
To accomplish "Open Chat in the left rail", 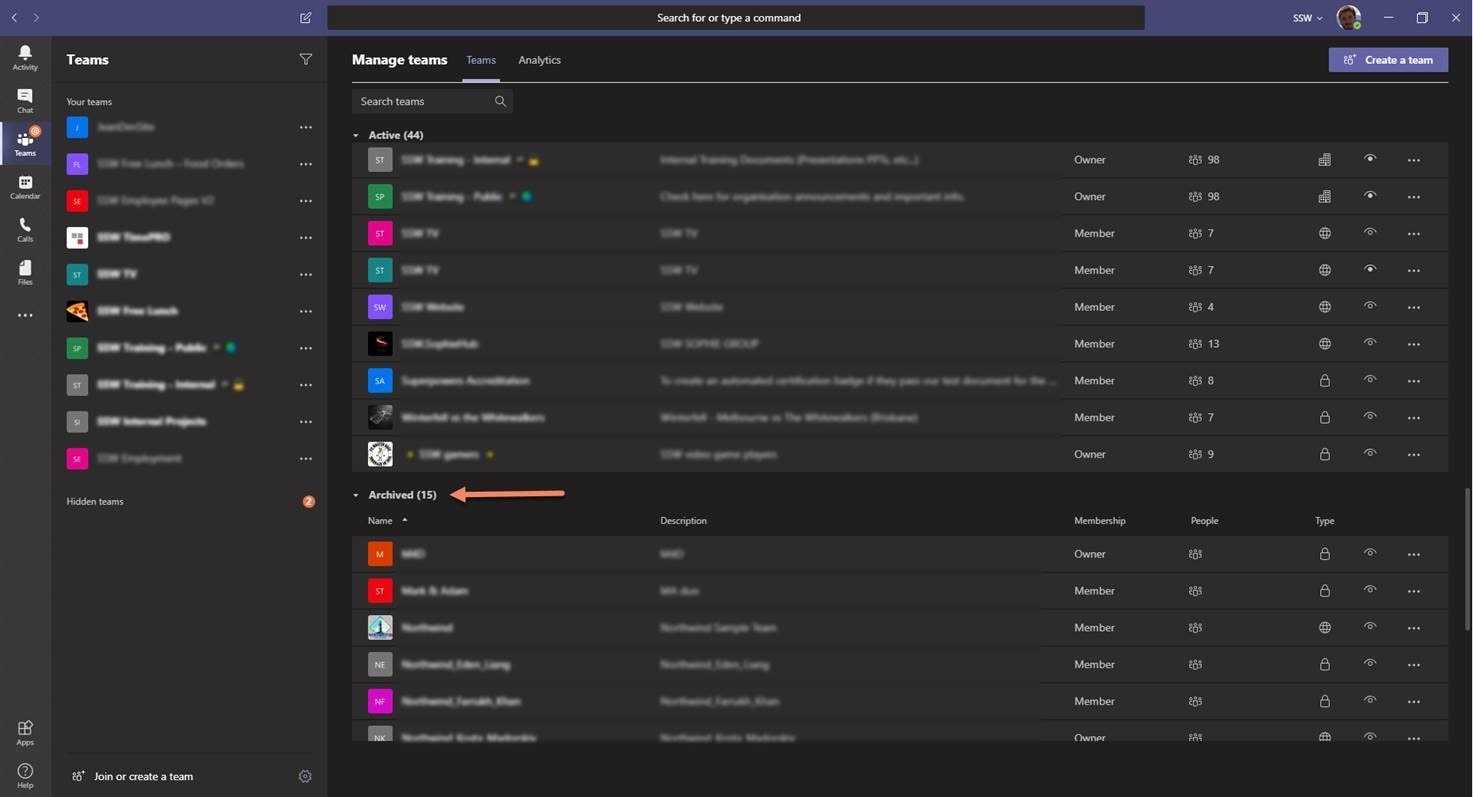I will pyautogui.click(x=25, y=100).
